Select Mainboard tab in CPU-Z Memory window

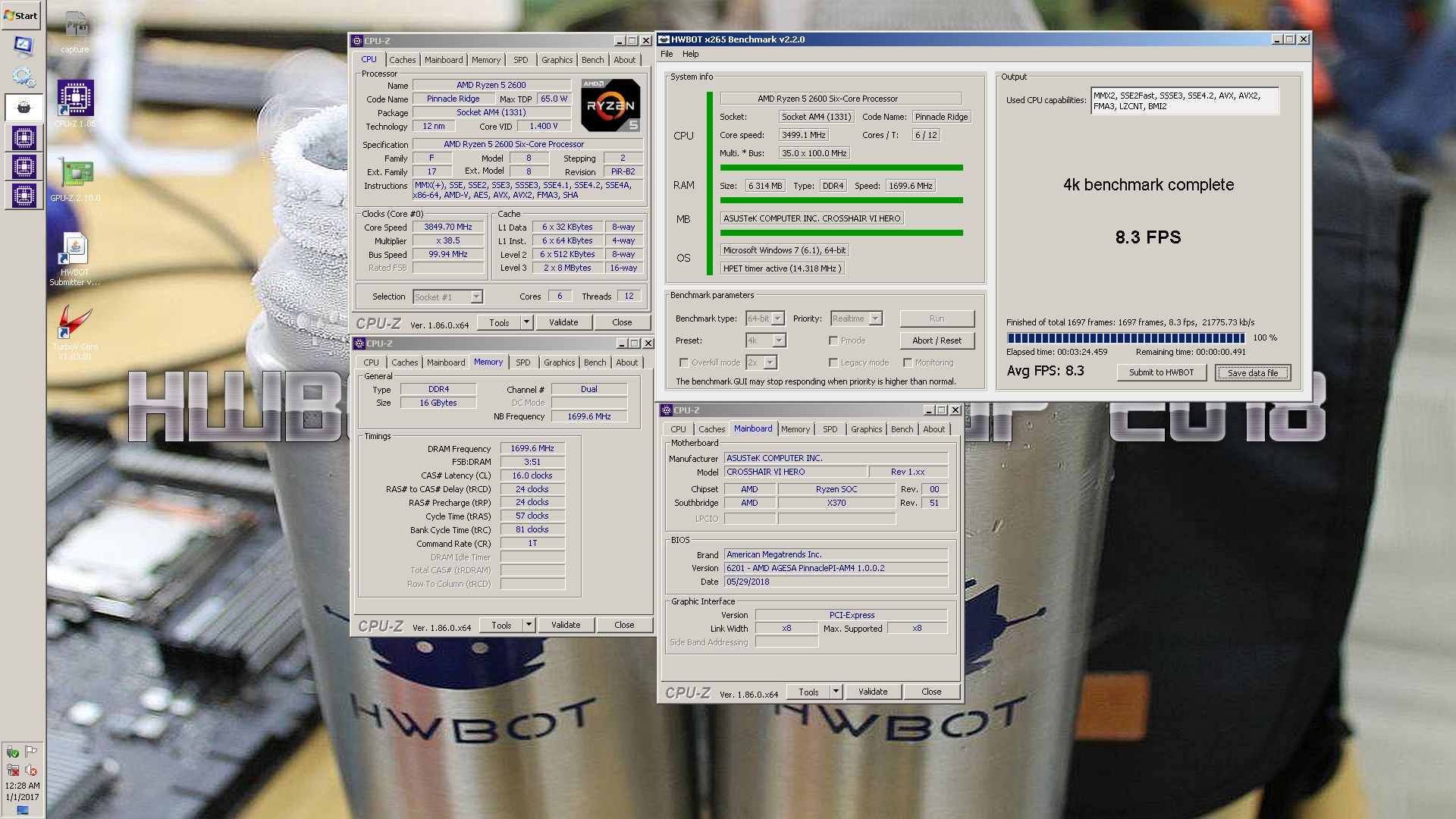click(x=446, y=362)
